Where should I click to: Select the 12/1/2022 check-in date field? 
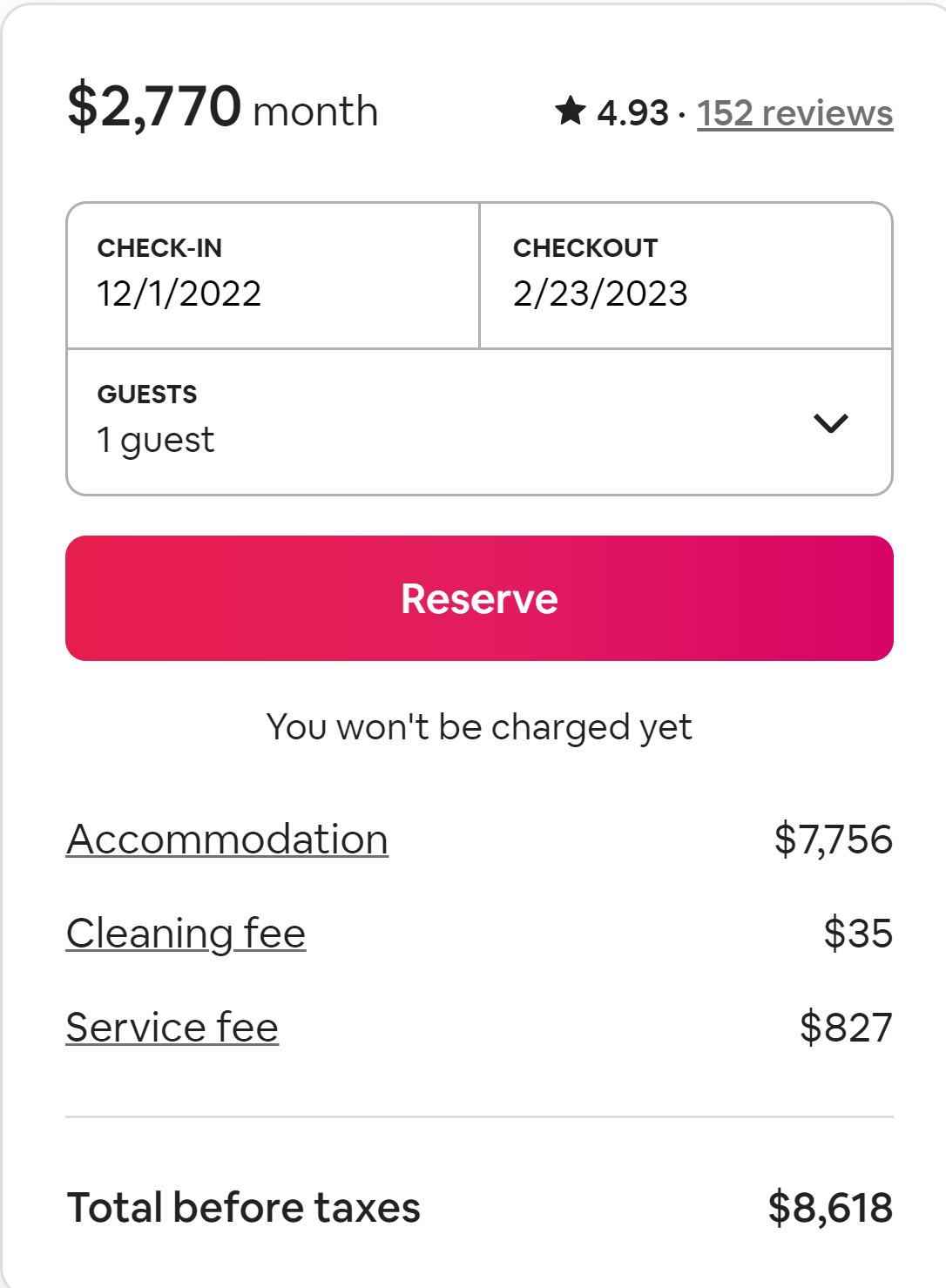(x=273, y=276)
